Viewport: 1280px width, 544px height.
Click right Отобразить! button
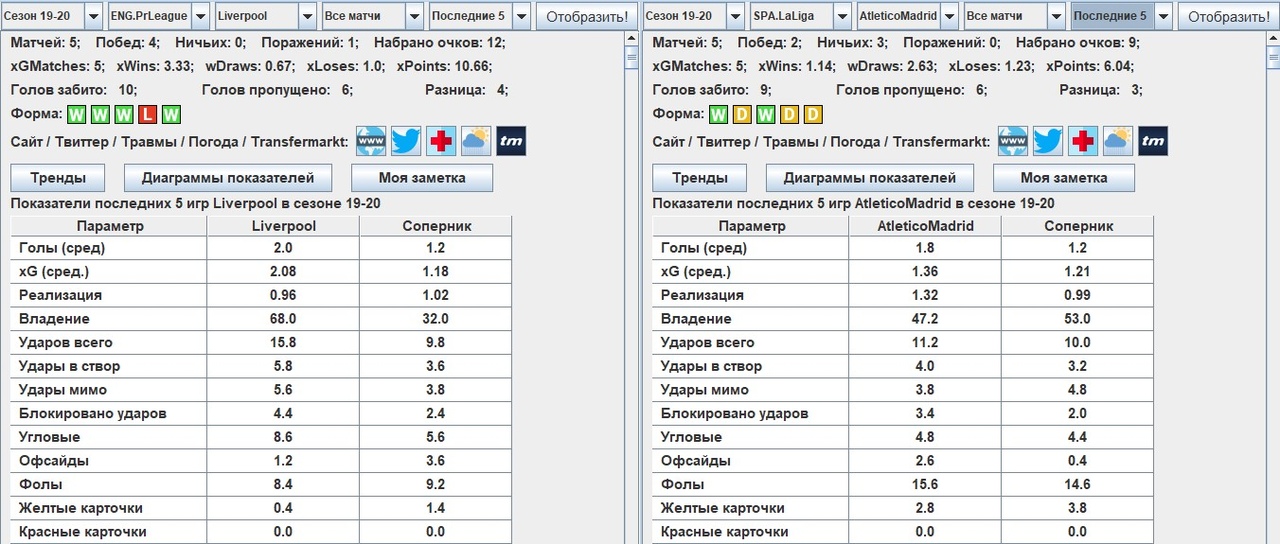pyautogui.click(x=1229, y=16)
